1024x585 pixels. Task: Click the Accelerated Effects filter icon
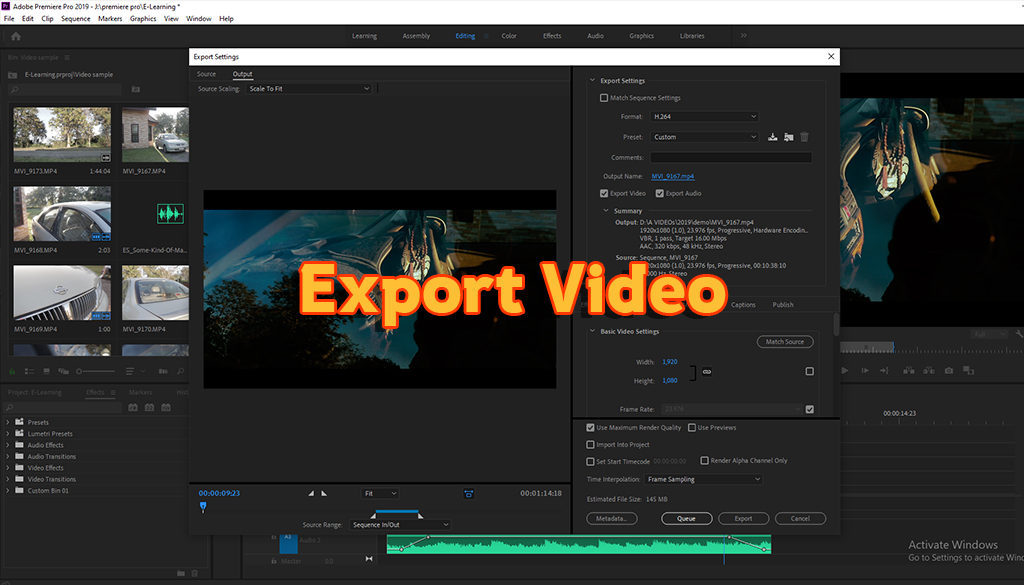click(x=133, y=407)
